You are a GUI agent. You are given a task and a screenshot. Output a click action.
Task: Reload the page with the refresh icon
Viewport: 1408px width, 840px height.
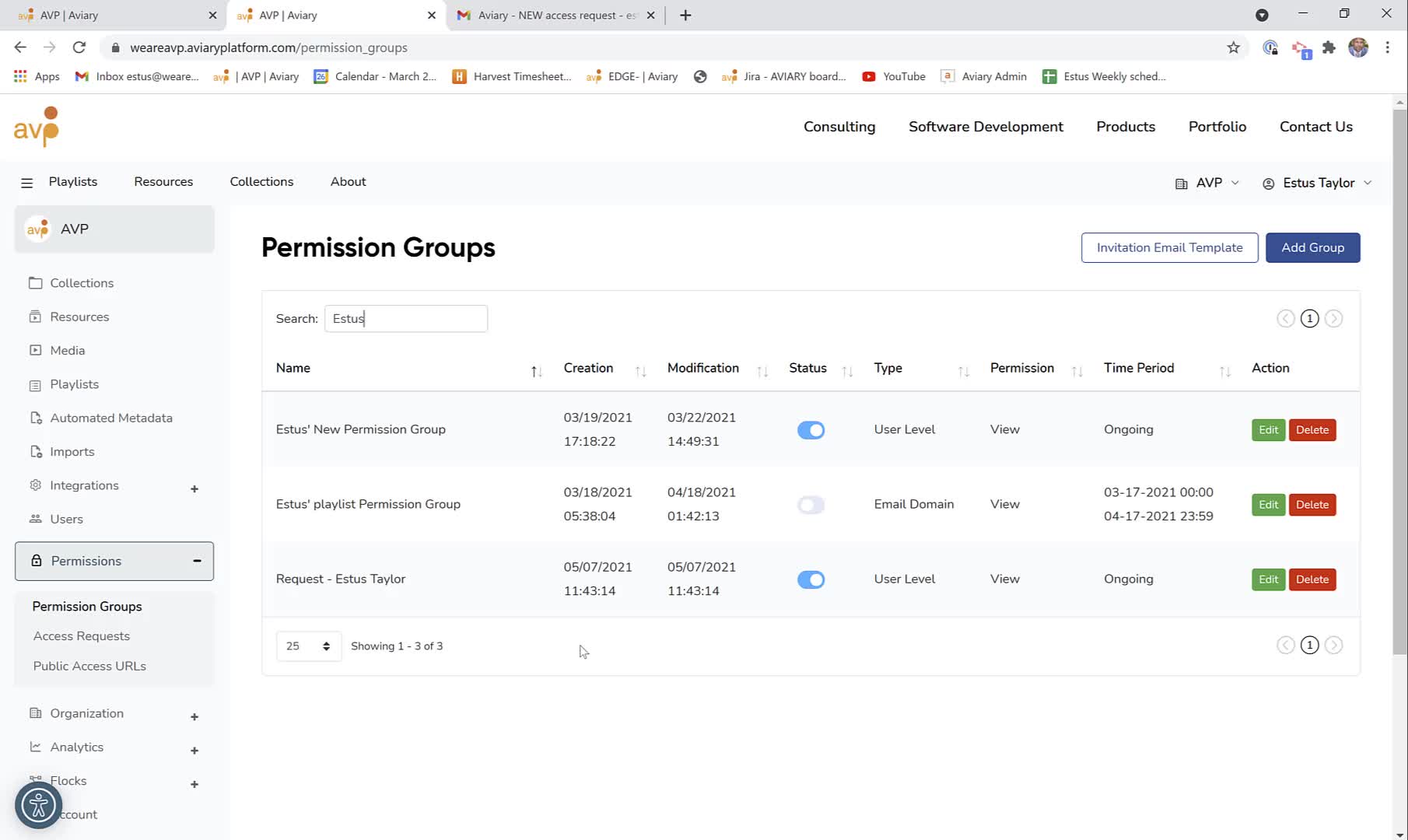coord(79,47)
